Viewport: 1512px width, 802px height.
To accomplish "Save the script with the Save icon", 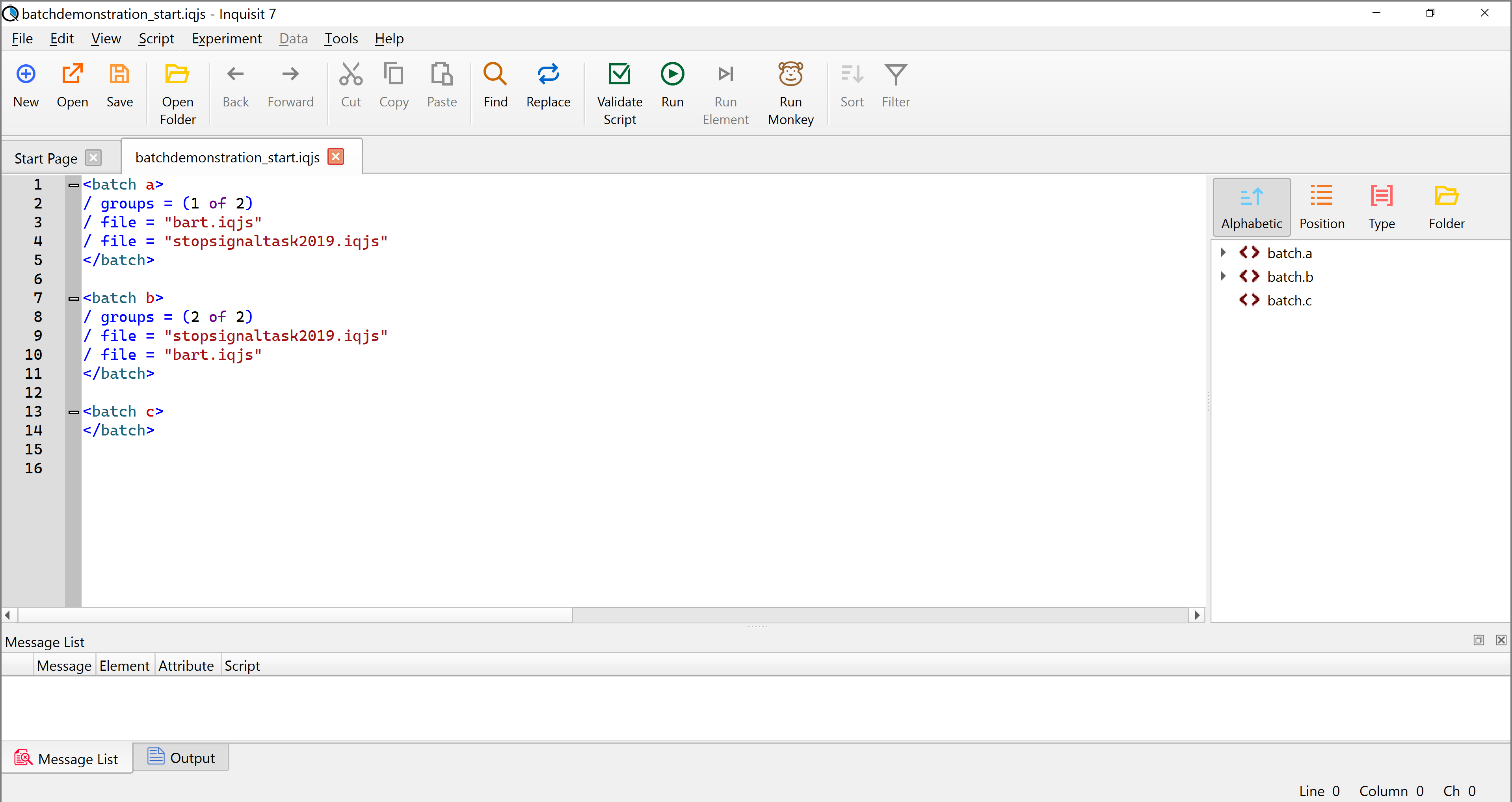I will coord(119,74).
